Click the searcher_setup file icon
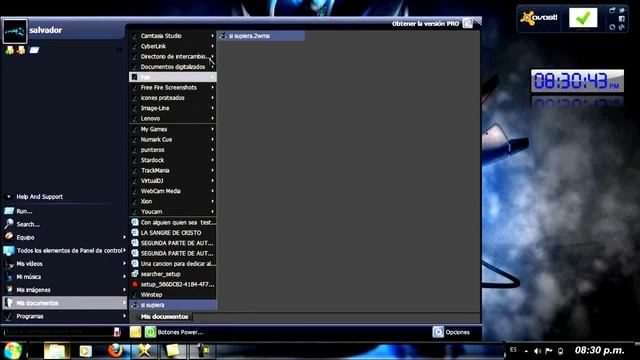 pos(135,274)
